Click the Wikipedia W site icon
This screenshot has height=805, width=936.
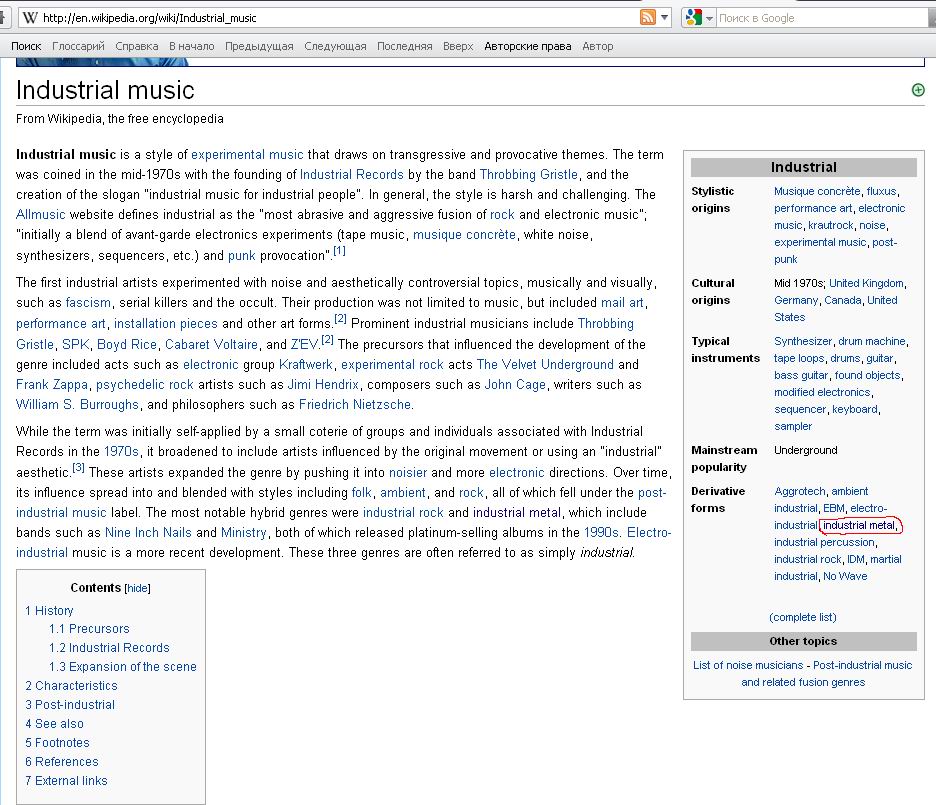point(30,18)
